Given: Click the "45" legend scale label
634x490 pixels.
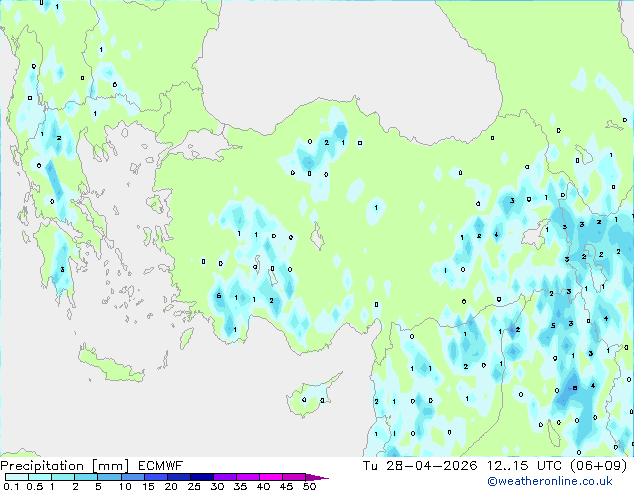Looking at the screenshot, I should coord(286,486).
